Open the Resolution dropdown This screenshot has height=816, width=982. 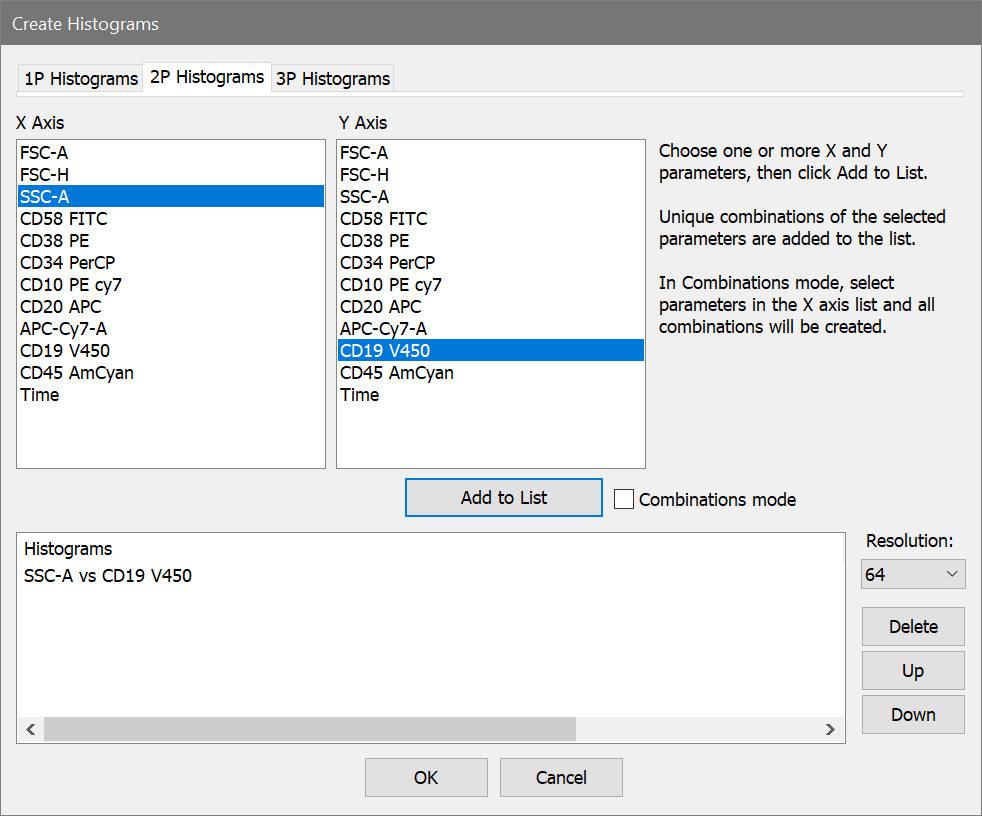(x=913, y=575)
